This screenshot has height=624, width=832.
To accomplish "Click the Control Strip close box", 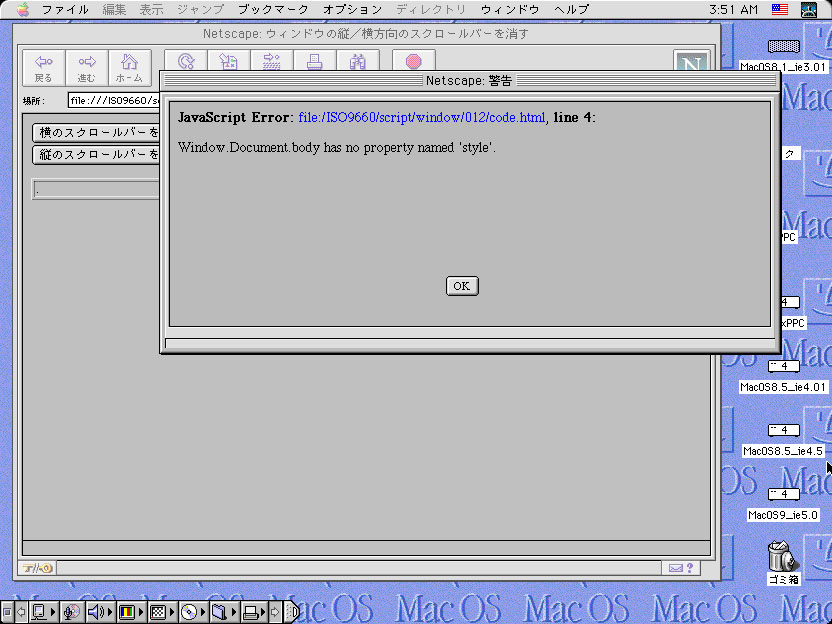I will coord(7,612).
